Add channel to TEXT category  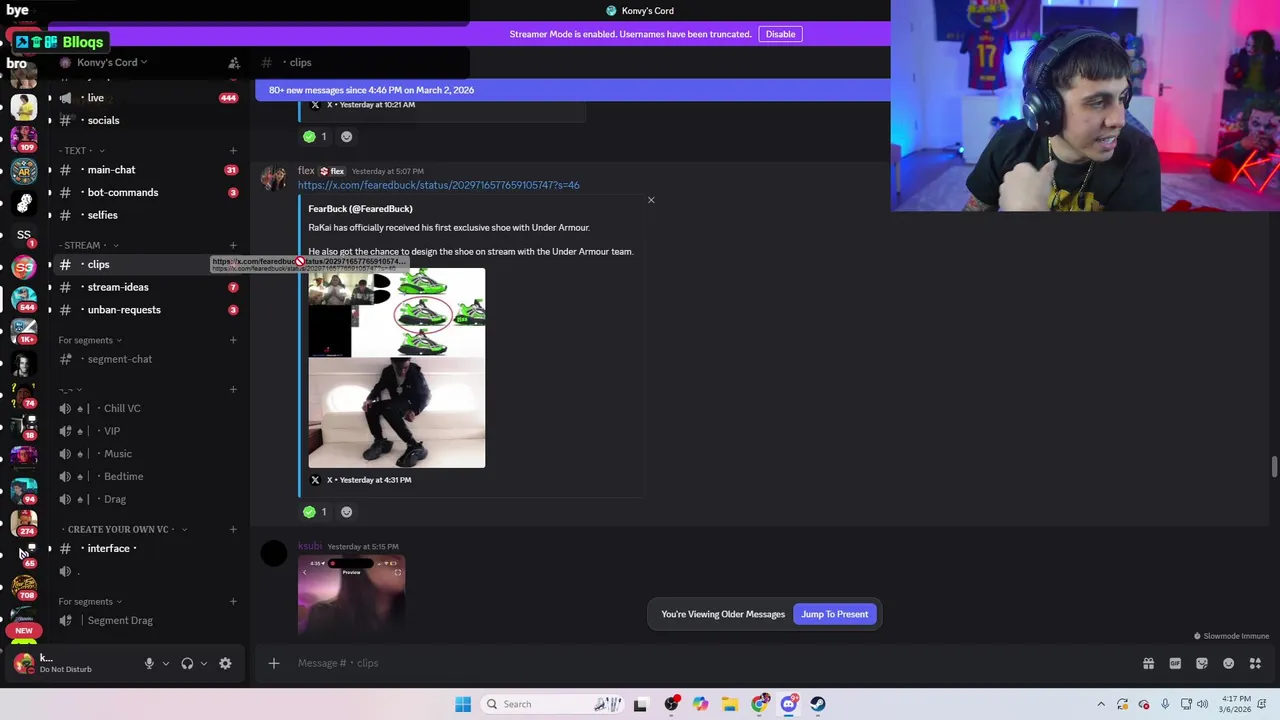[x=233, y=151]
